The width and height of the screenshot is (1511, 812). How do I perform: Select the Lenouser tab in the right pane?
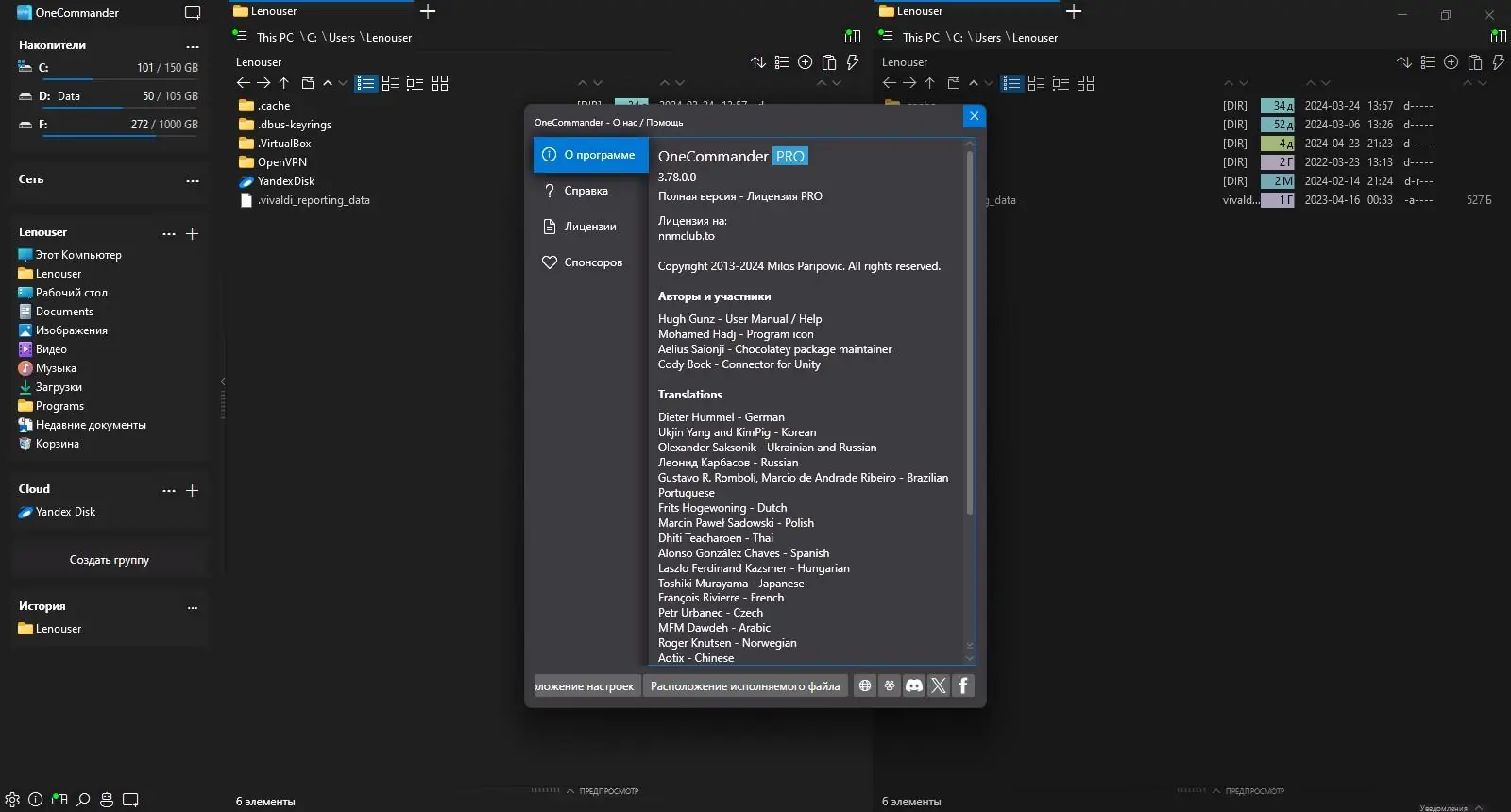(x=968, y=11)
